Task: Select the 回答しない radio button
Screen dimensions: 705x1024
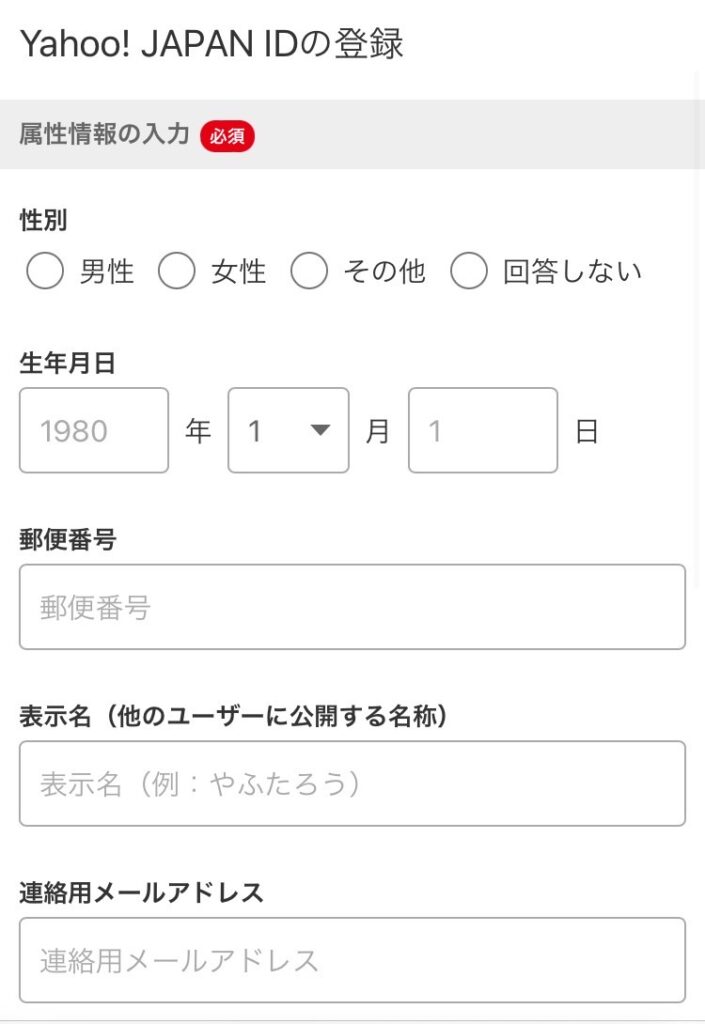Action: pos(468,271)
